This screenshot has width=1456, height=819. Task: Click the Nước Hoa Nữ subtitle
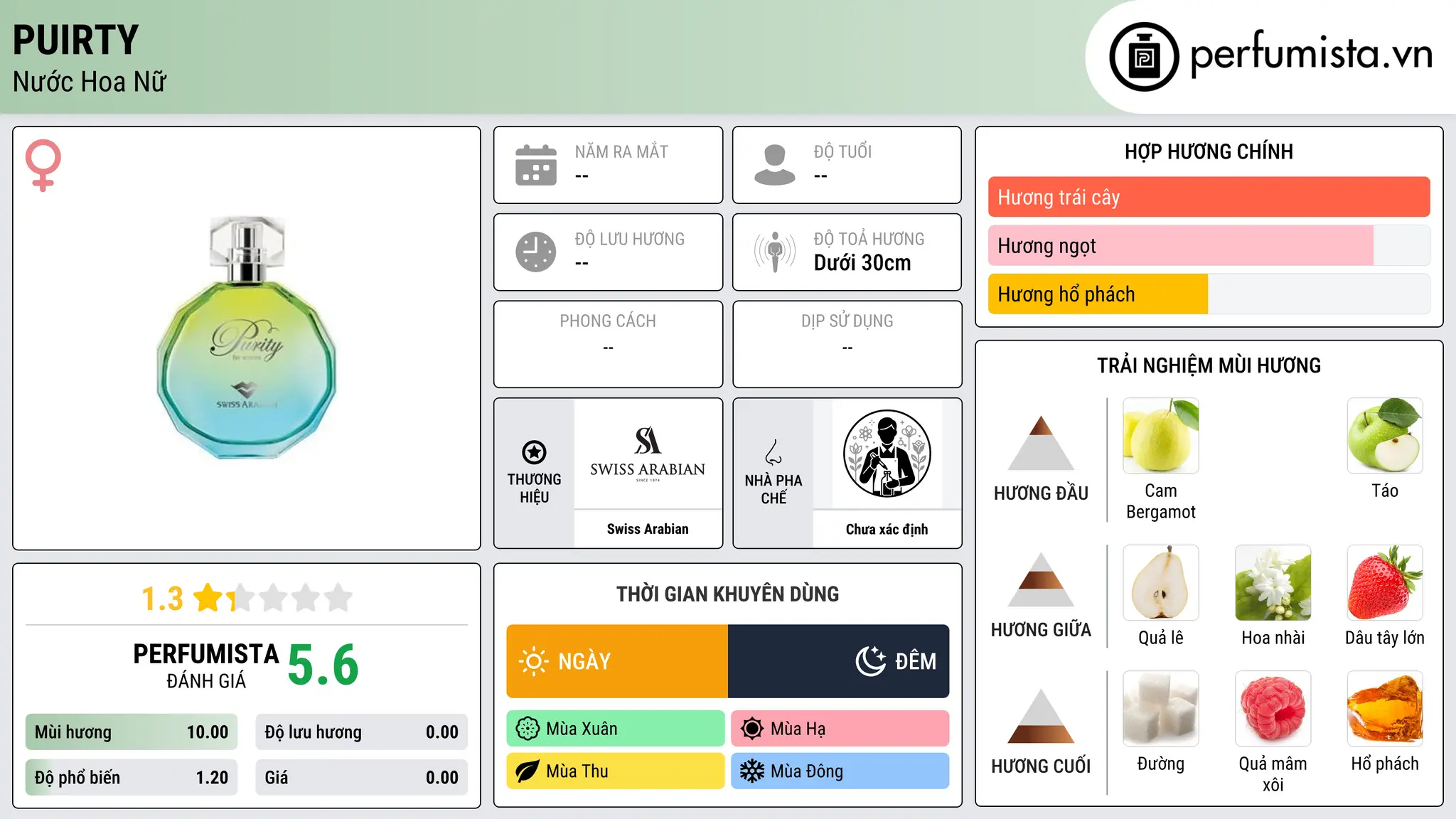click(x=90, y=82)
